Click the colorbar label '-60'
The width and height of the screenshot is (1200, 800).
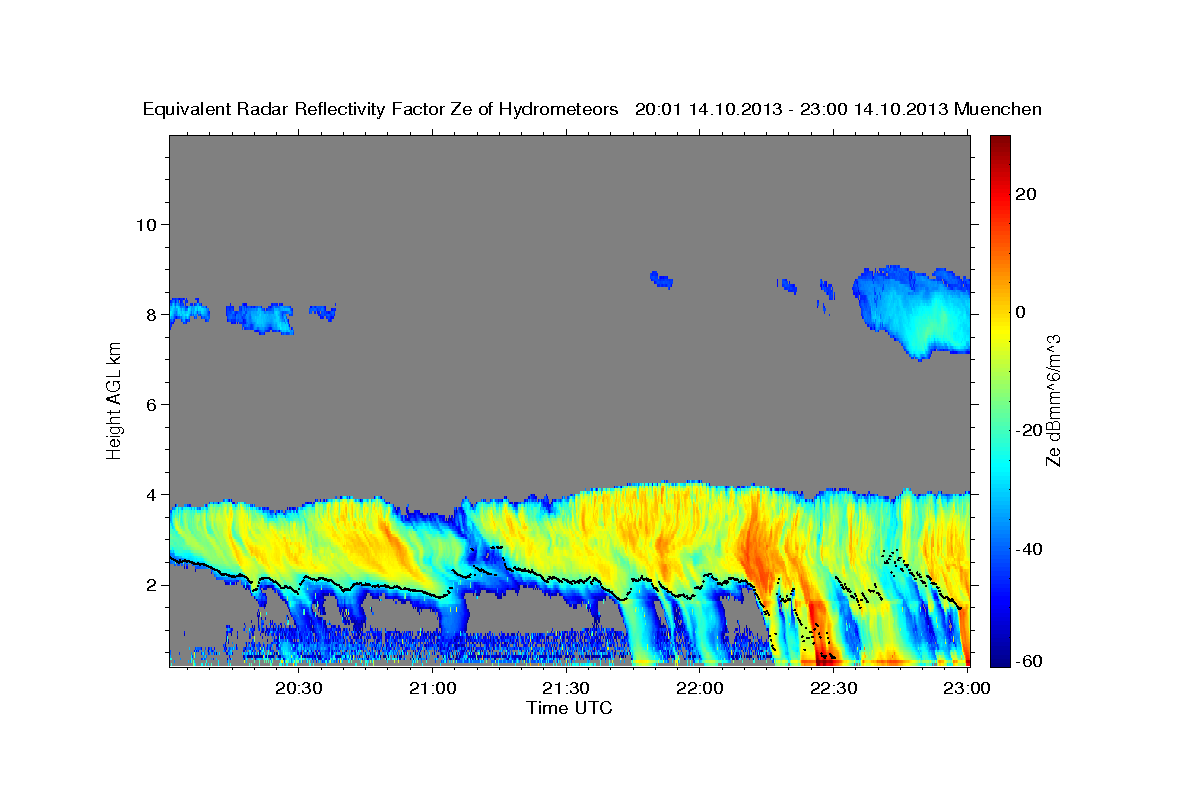click(x=1028, y=660)
